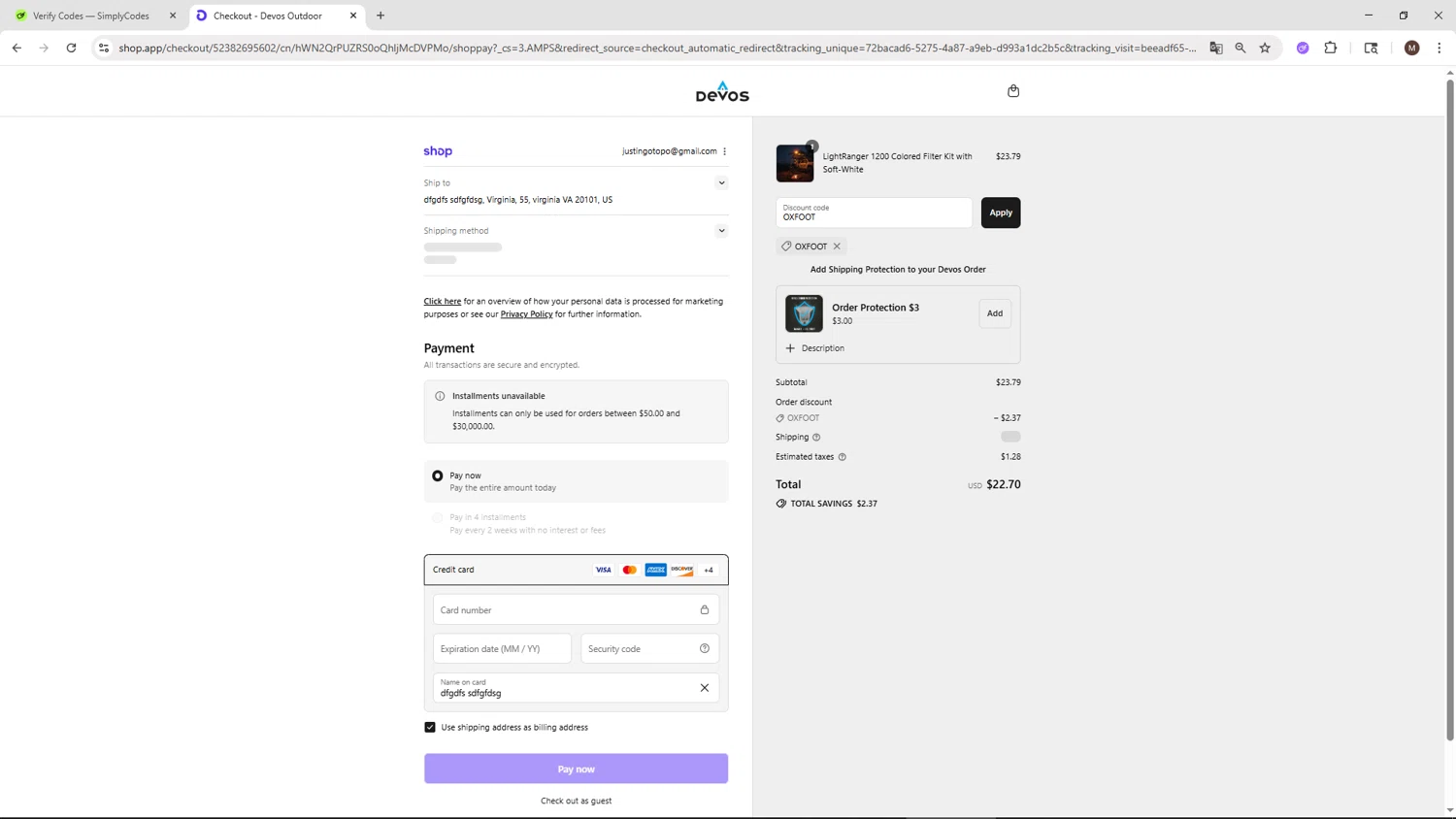Open the Privacy Policy link
Screen dimensions: 1456x819
coord(526,314)
